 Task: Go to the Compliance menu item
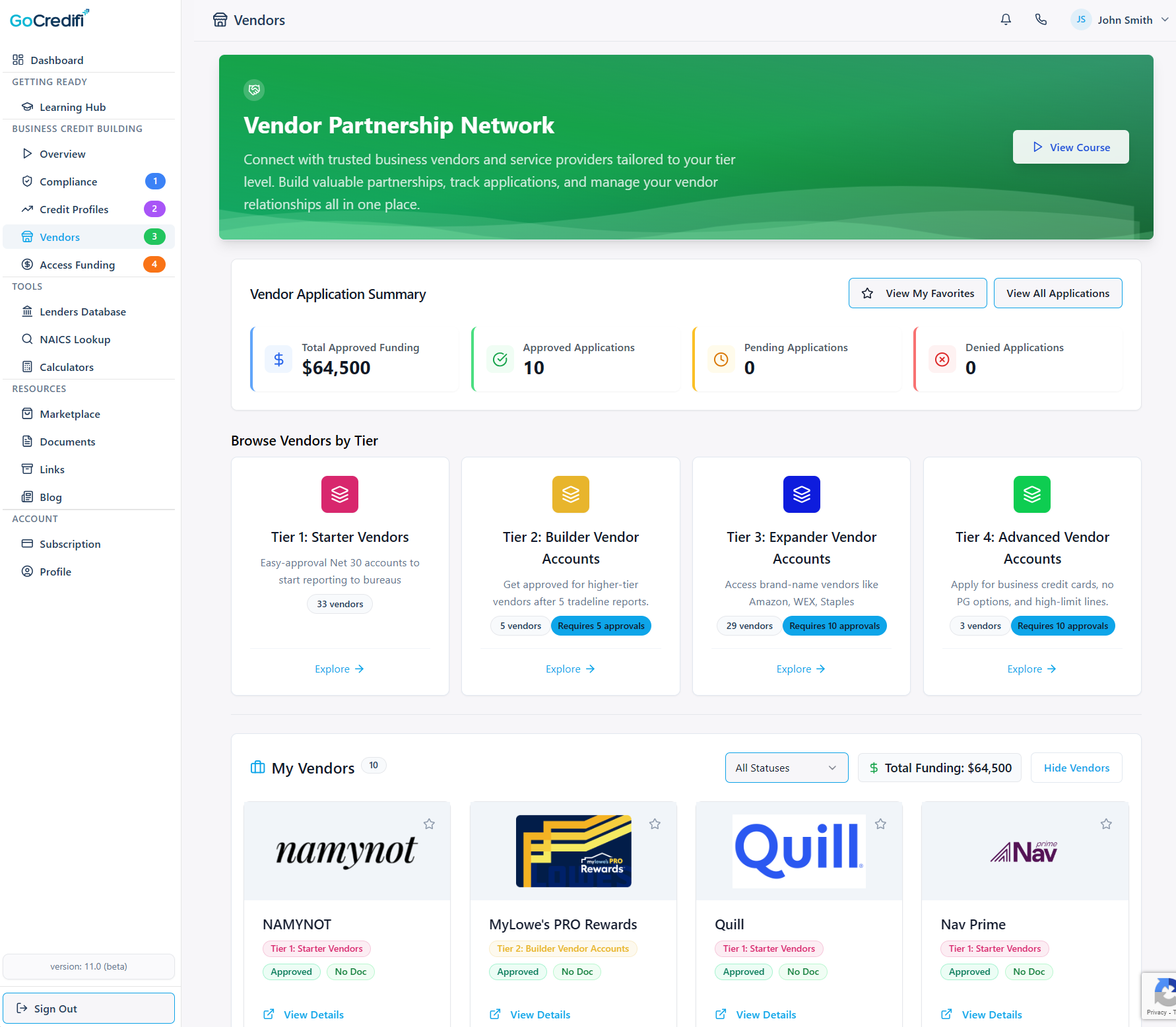tap(68, 181)
